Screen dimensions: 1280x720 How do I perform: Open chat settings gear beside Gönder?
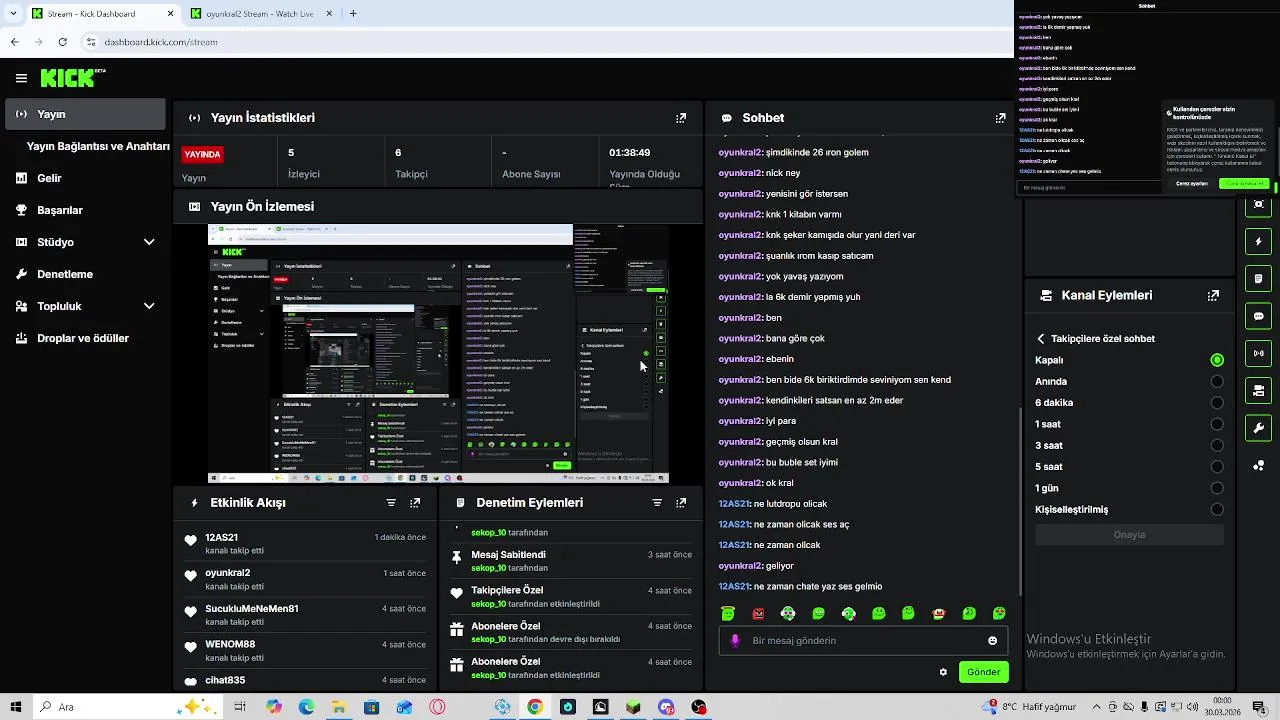coord(943,672)
